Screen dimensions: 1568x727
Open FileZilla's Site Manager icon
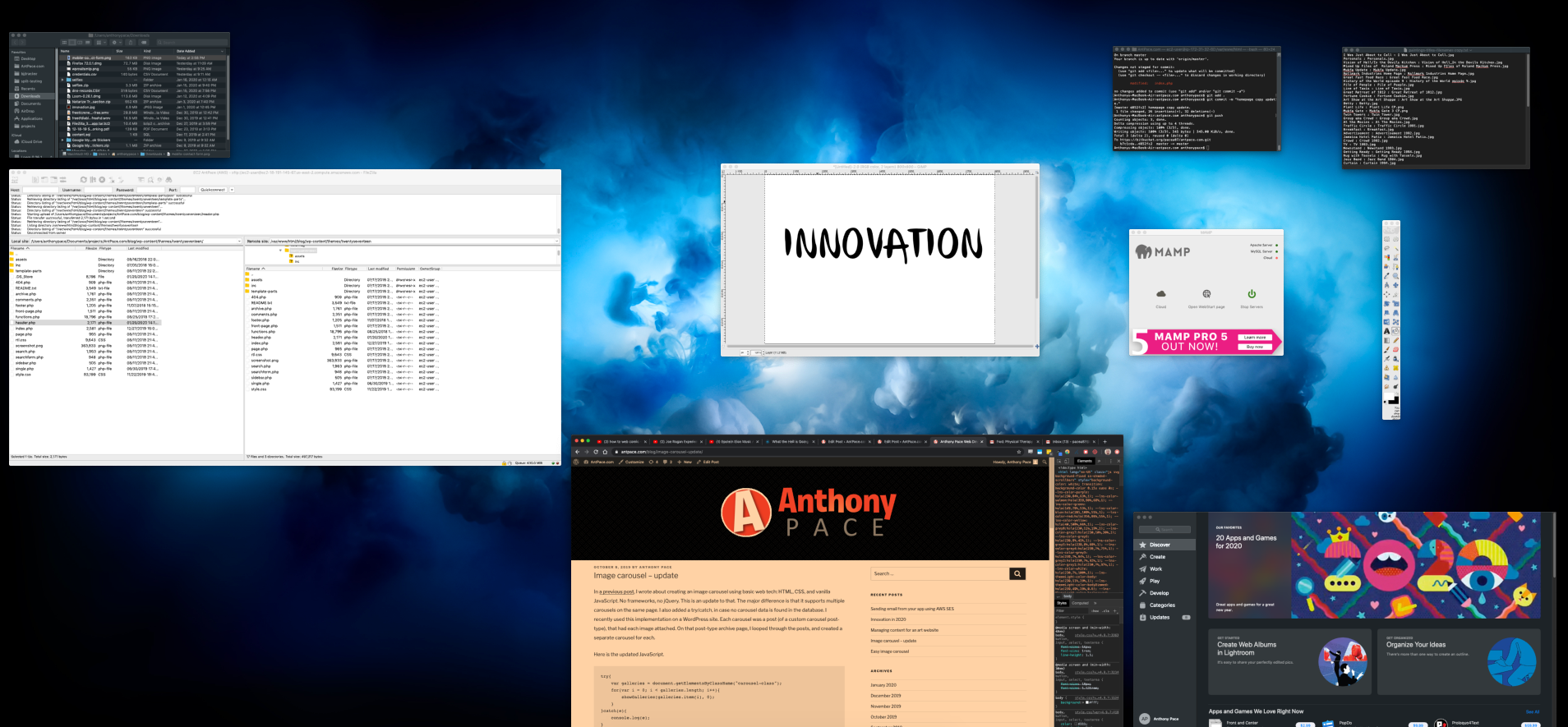pos(15,180)
